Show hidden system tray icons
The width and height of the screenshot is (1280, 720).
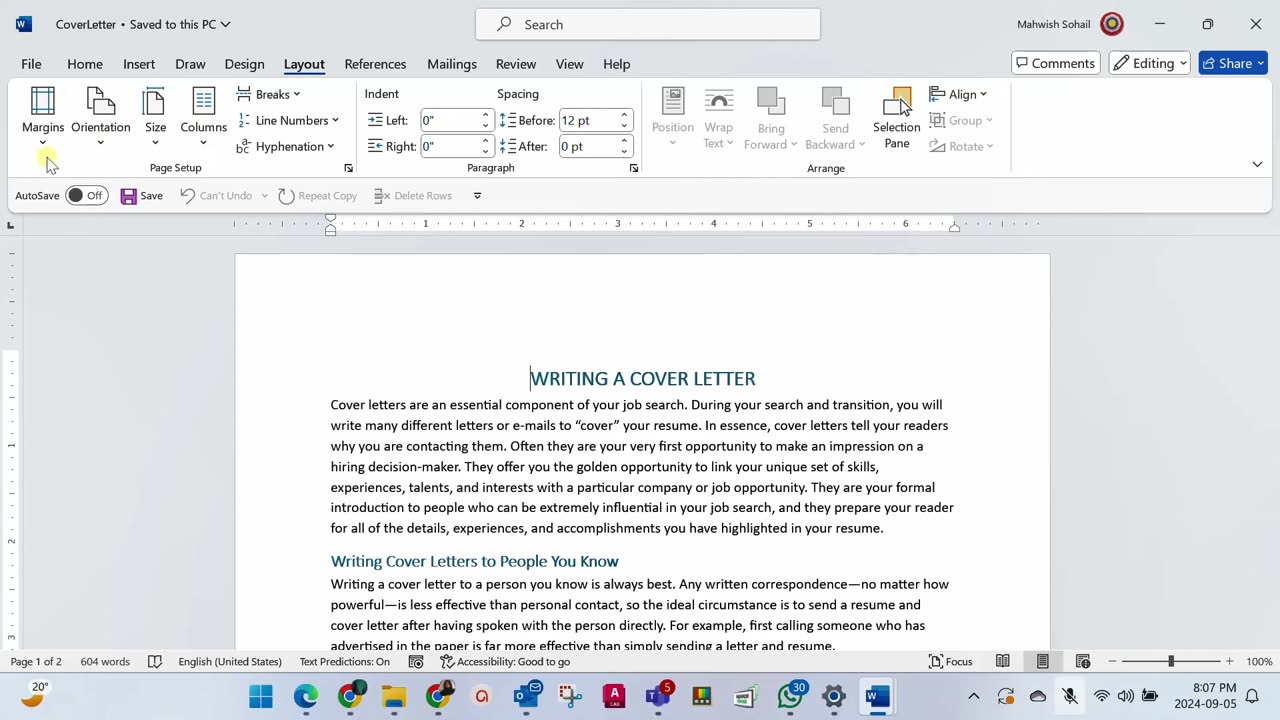coord(974,696)
